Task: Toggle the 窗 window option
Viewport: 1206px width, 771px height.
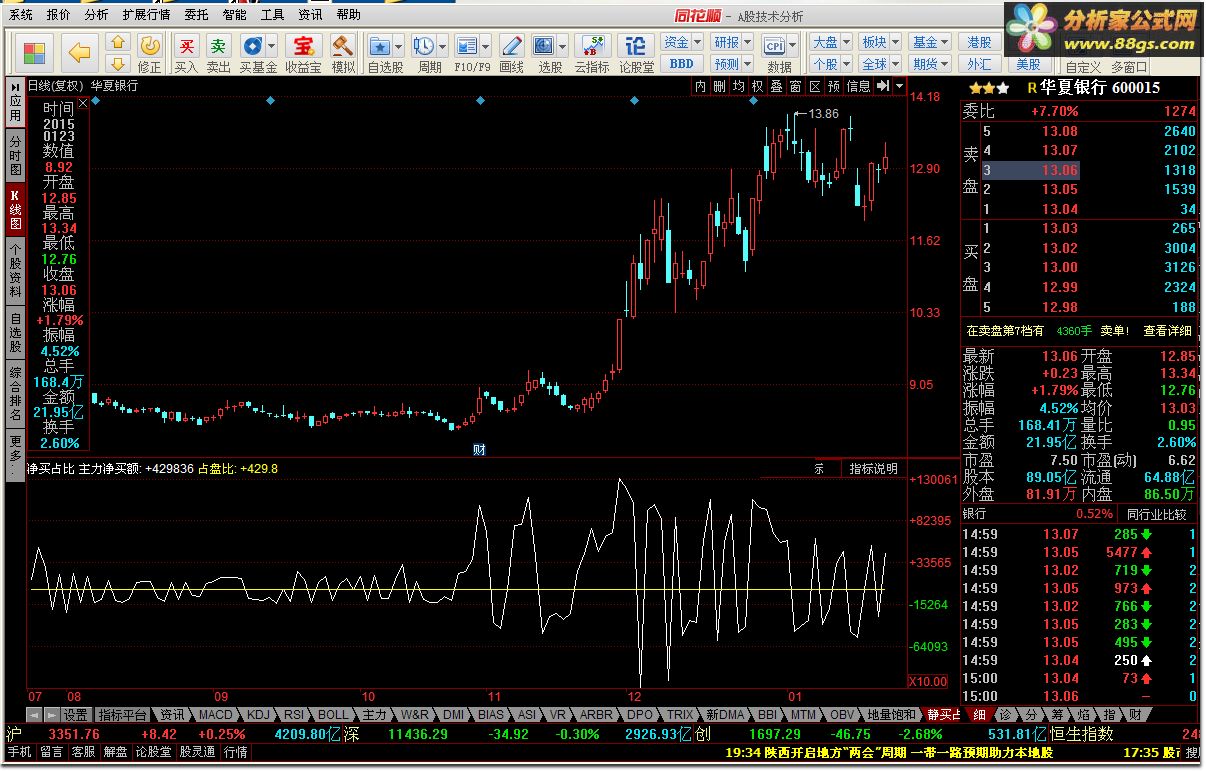Action: pyautogui.click(x=795, y=86)
